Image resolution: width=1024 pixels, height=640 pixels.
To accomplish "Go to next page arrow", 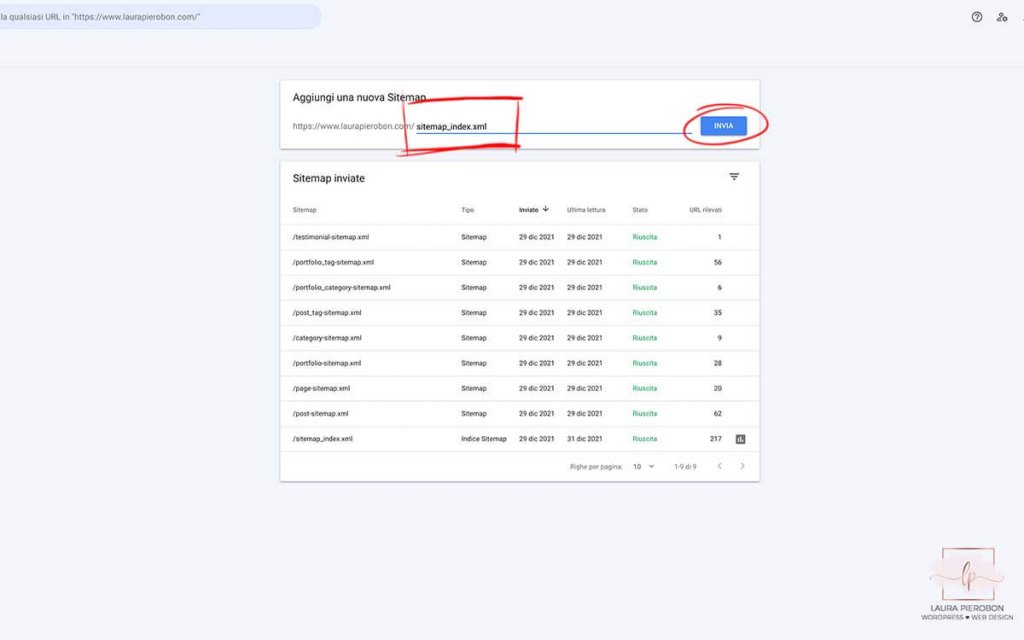I will pyautogui.click(x=742, y=466).
